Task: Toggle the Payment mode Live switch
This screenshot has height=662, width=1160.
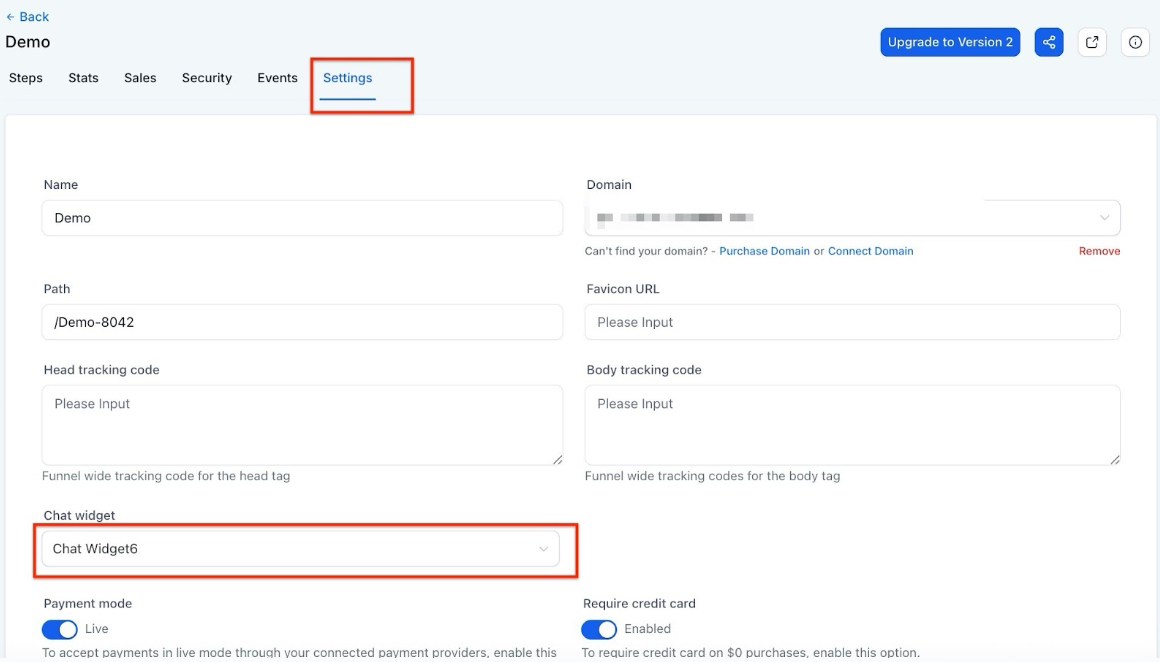Action: coord(60,629)
